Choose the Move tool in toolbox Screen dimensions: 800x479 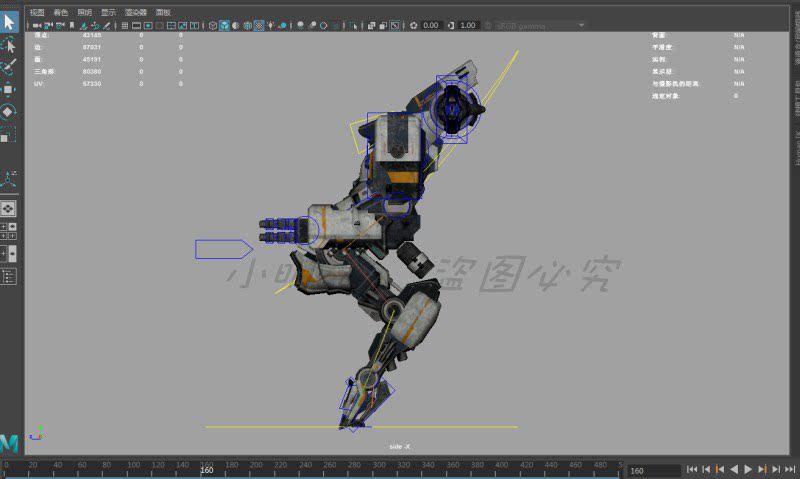click(9, 90)
